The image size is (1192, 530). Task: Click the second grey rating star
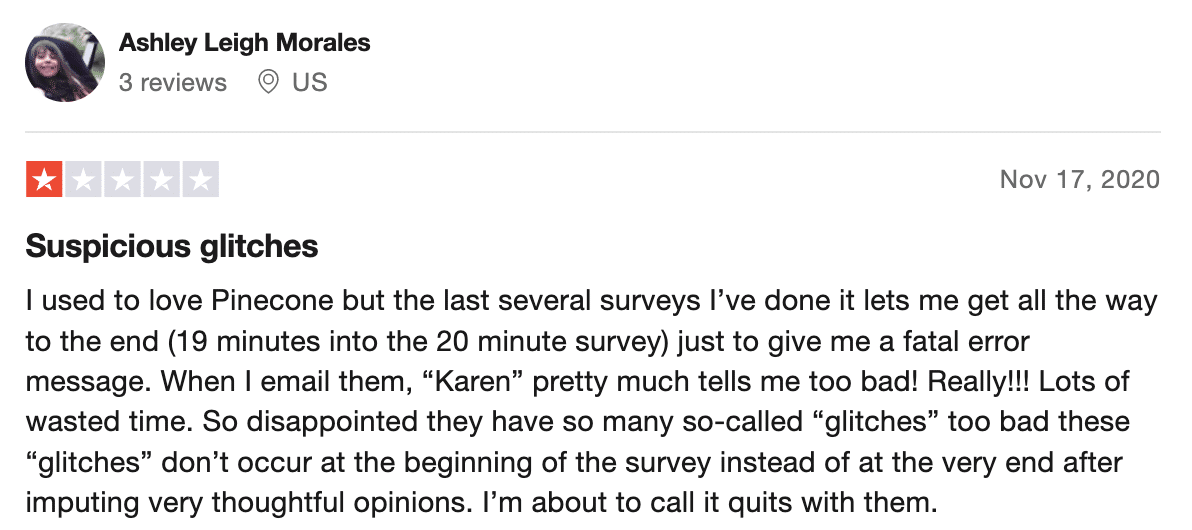84,179
